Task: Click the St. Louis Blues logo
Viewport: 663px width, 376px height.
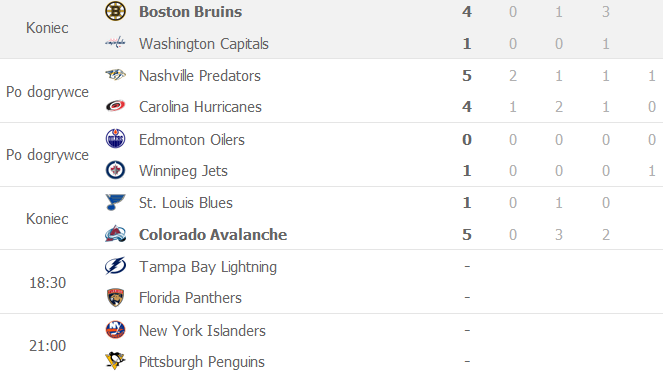Action: pos(115,202)
